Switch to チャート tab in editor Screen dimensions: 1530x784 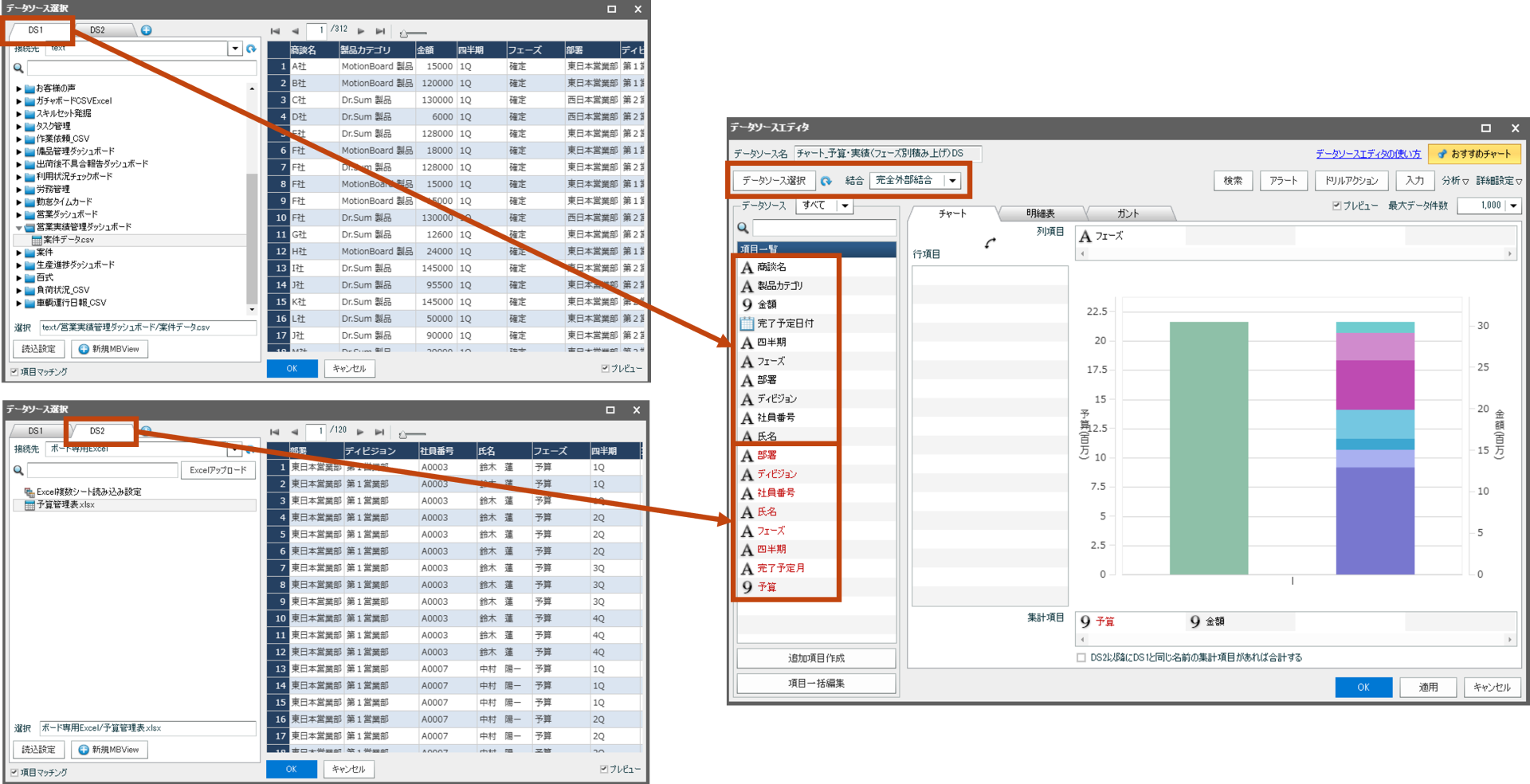[952, 214]
